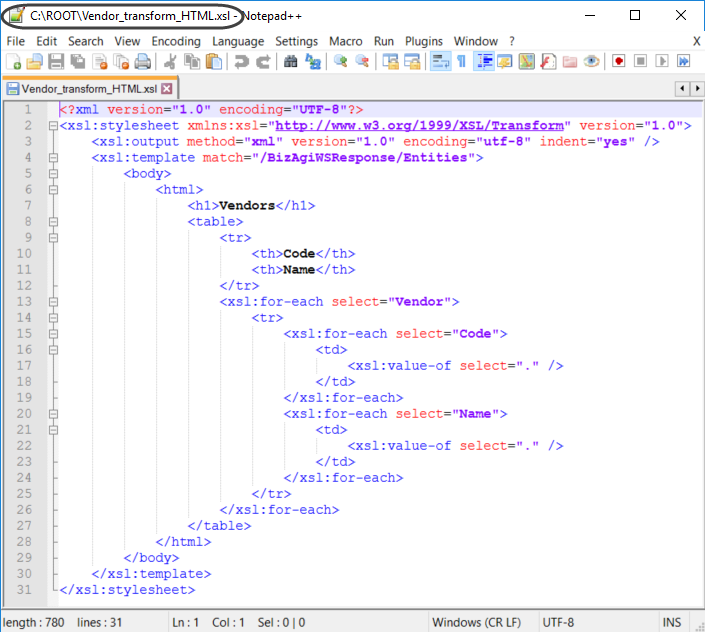Collapse header tr fold on line 9
This screenshot has height=632, width=705.
(53, 238)
